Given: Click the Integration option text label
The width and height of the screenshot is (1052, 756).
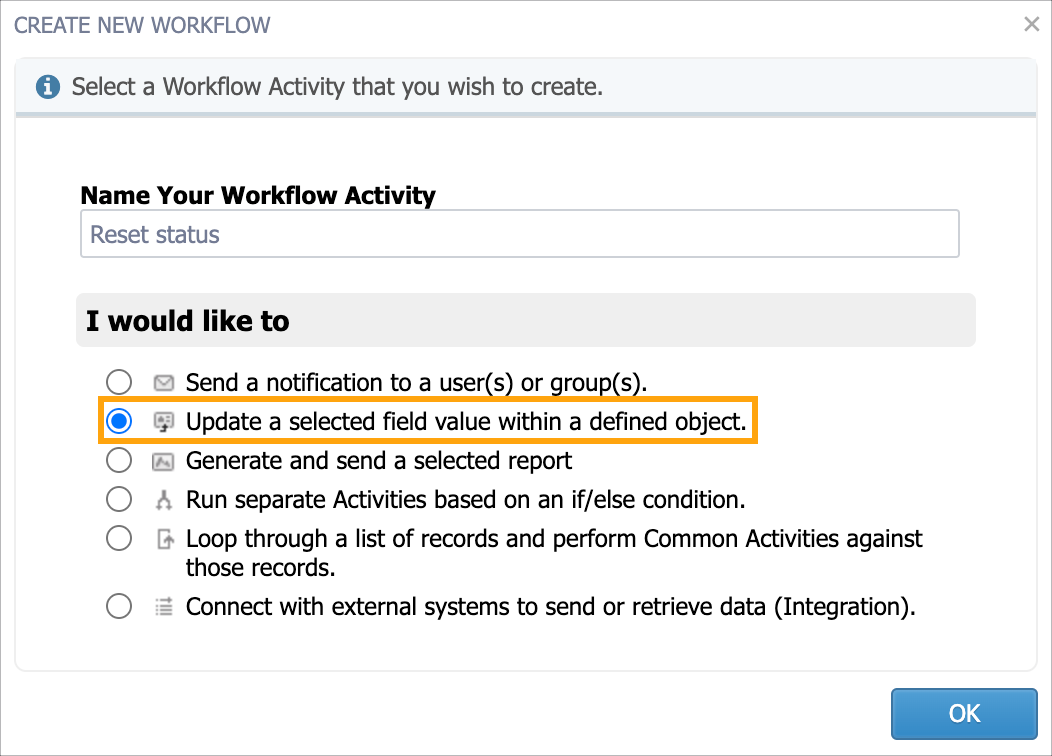Looking at the screenshot, I should 551,606.
